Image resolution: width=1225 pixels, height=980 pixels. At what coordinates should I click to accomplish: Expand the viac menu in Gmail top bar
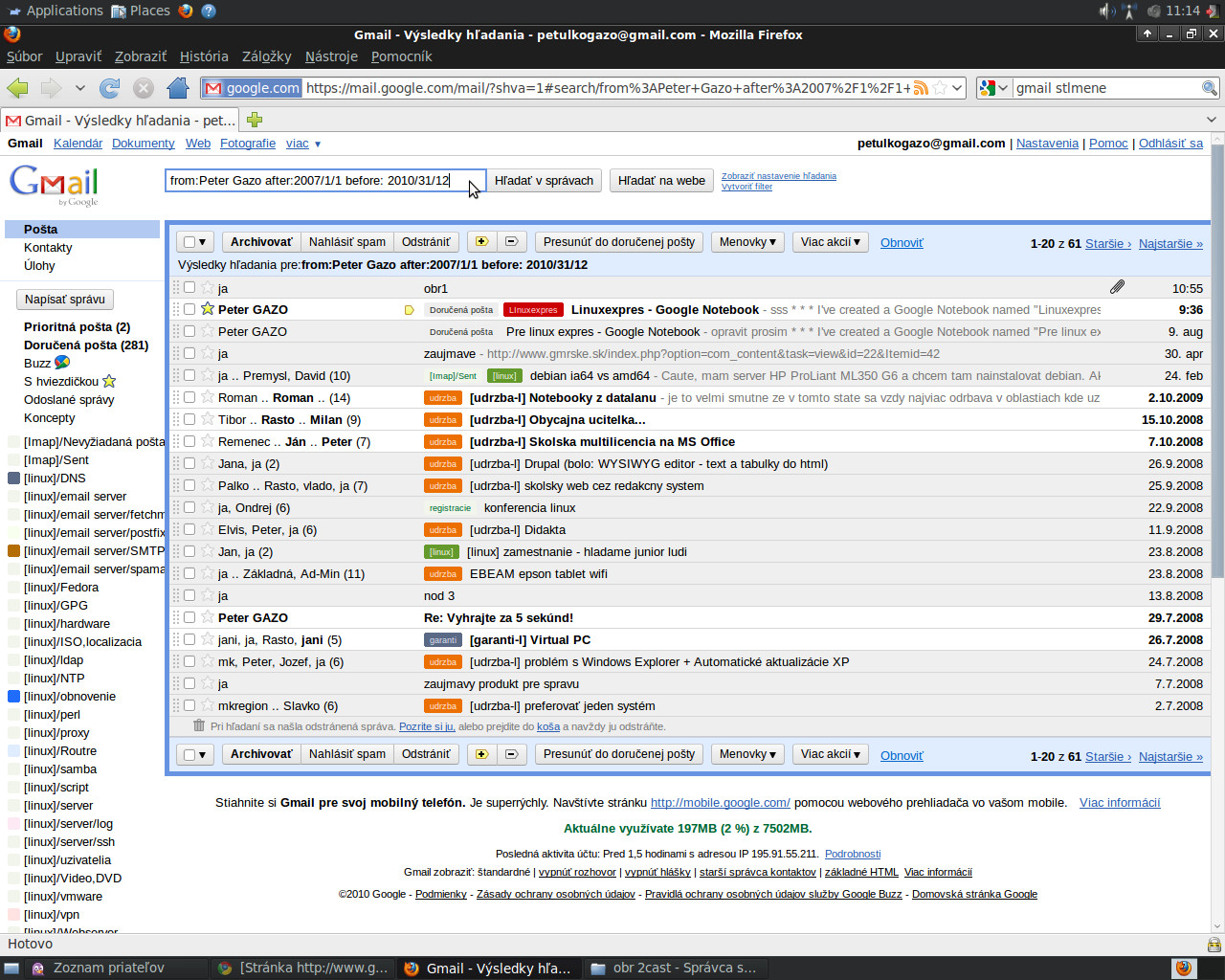(x=304, y=144)
